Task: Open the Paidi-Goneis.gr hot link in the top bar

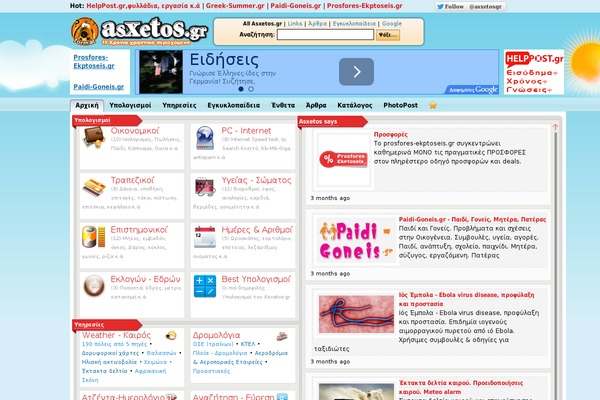Action: (x=295, y=6)
